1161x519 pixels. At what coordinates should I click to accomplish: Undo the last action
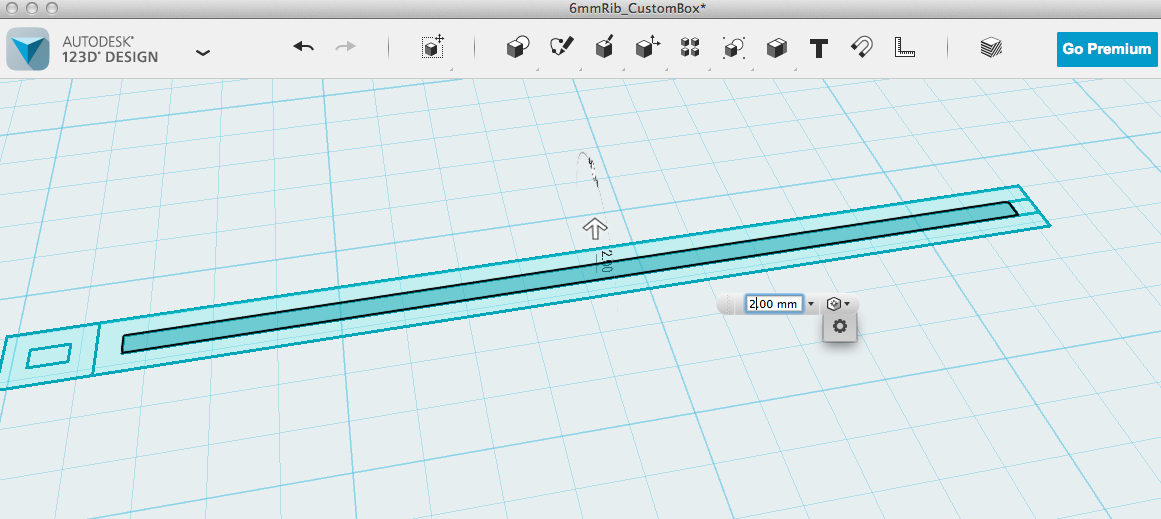(x=304, y=47)
